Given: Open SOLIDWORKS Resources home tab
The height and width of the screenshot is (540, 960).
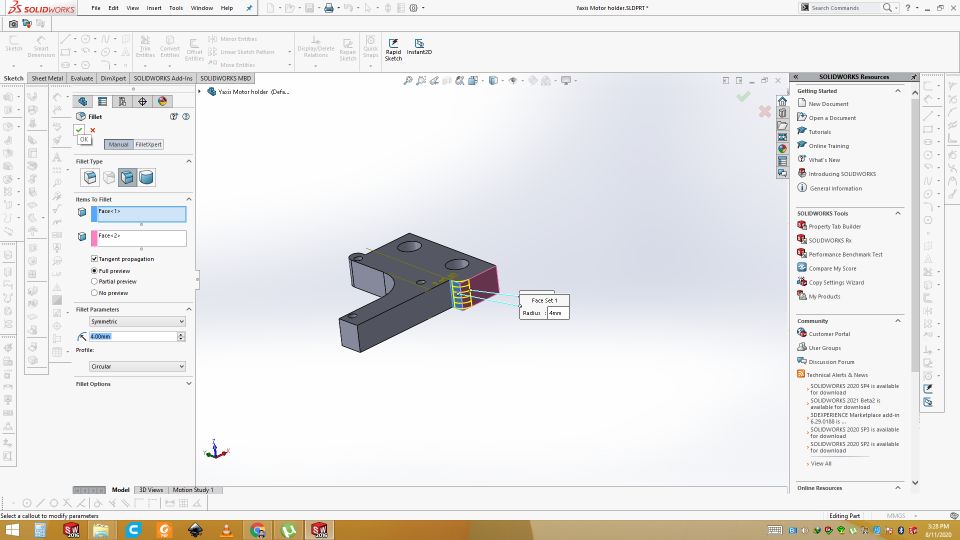Looking at the screenshot, I should (782, 101).
